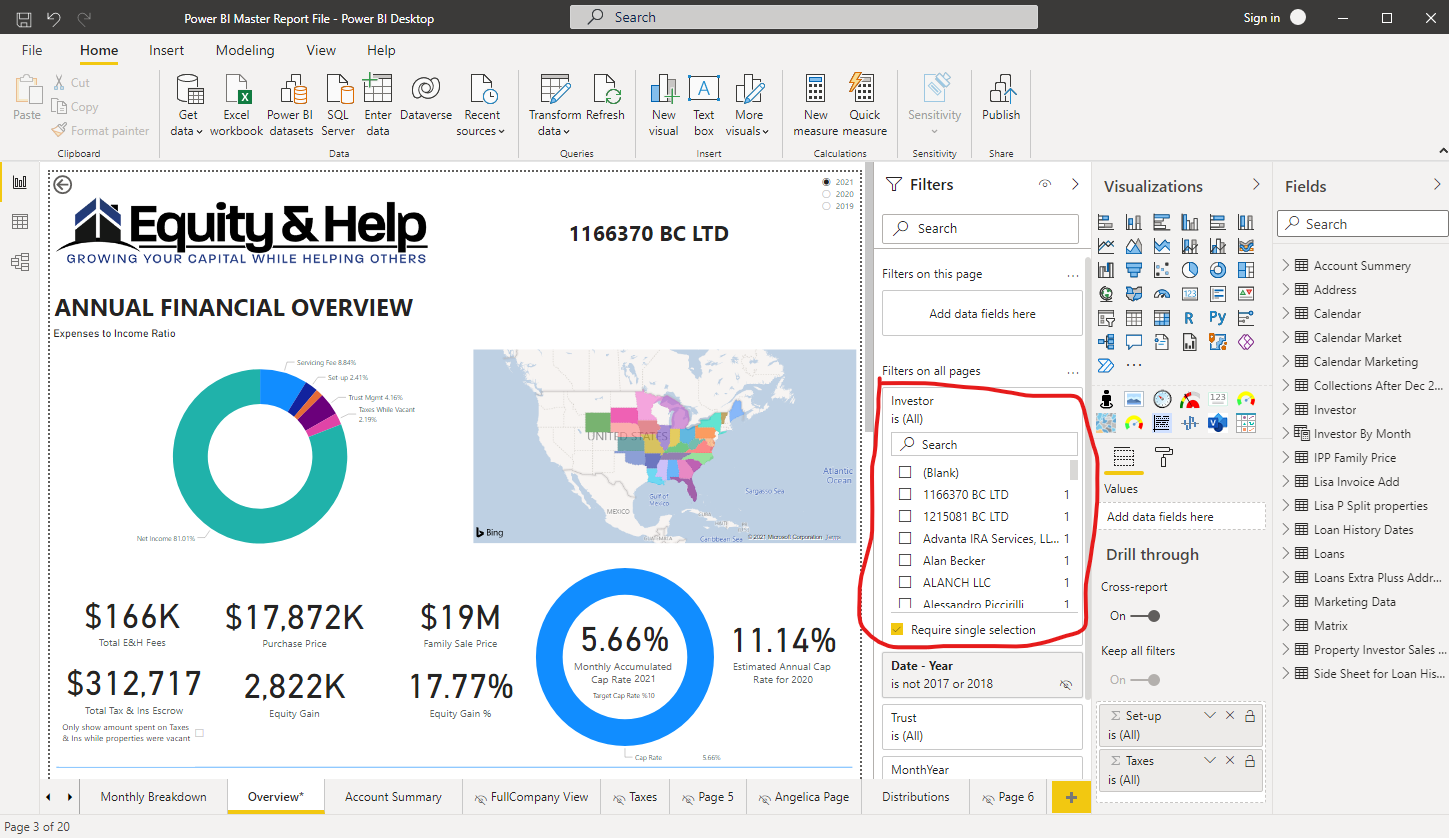The image size is (1449, 838).
Task: Check the Alan Becker filter checkbox
Action: [905, 560]
